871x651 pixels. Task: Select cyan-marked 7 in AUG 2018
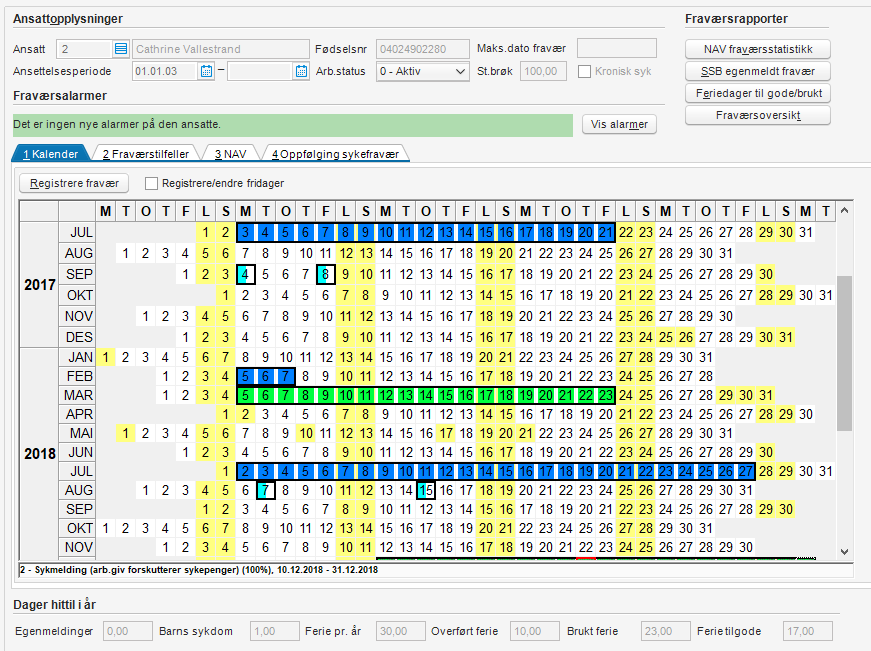[266, 490]
